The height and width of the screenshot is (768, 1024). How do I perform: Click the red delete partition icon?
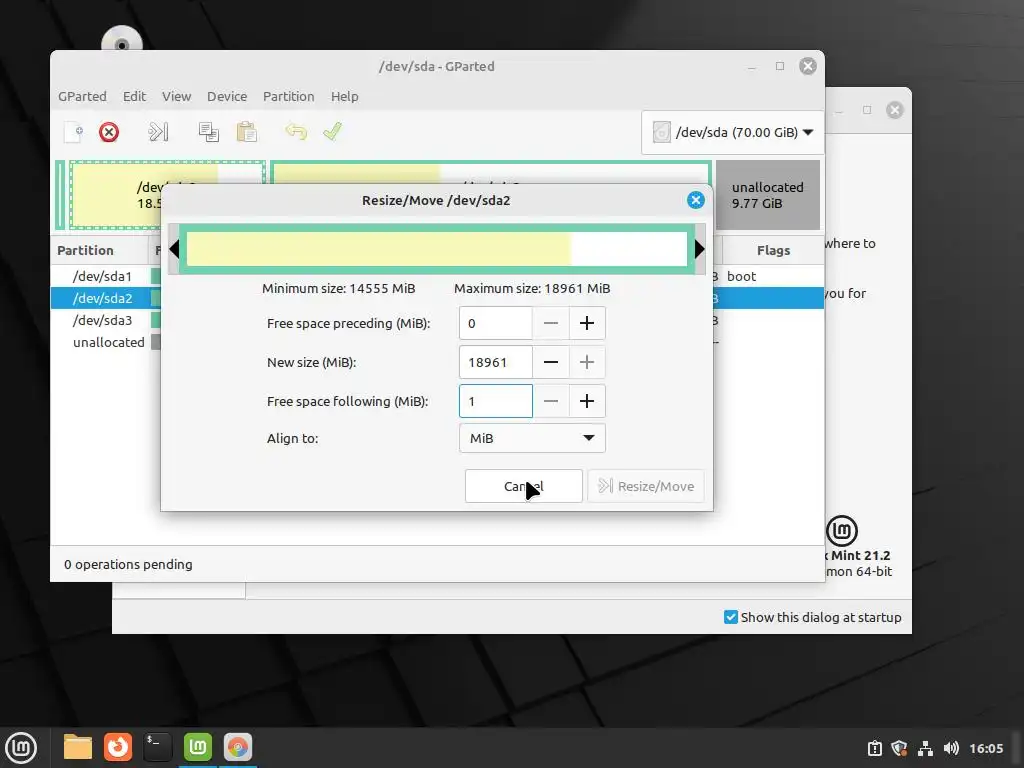pos(109,132)
